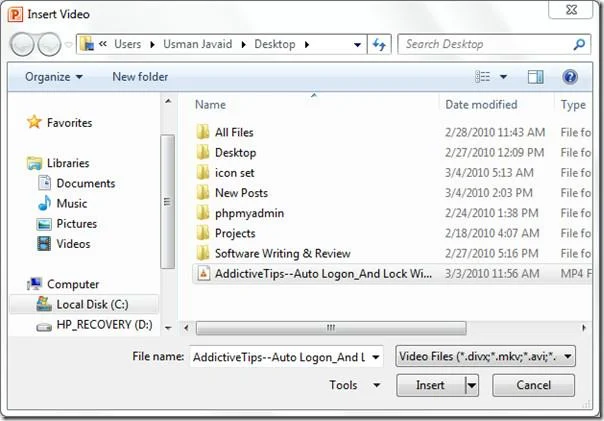
Task: Expand the arrow after Desktop in the path
Action: 307,45
